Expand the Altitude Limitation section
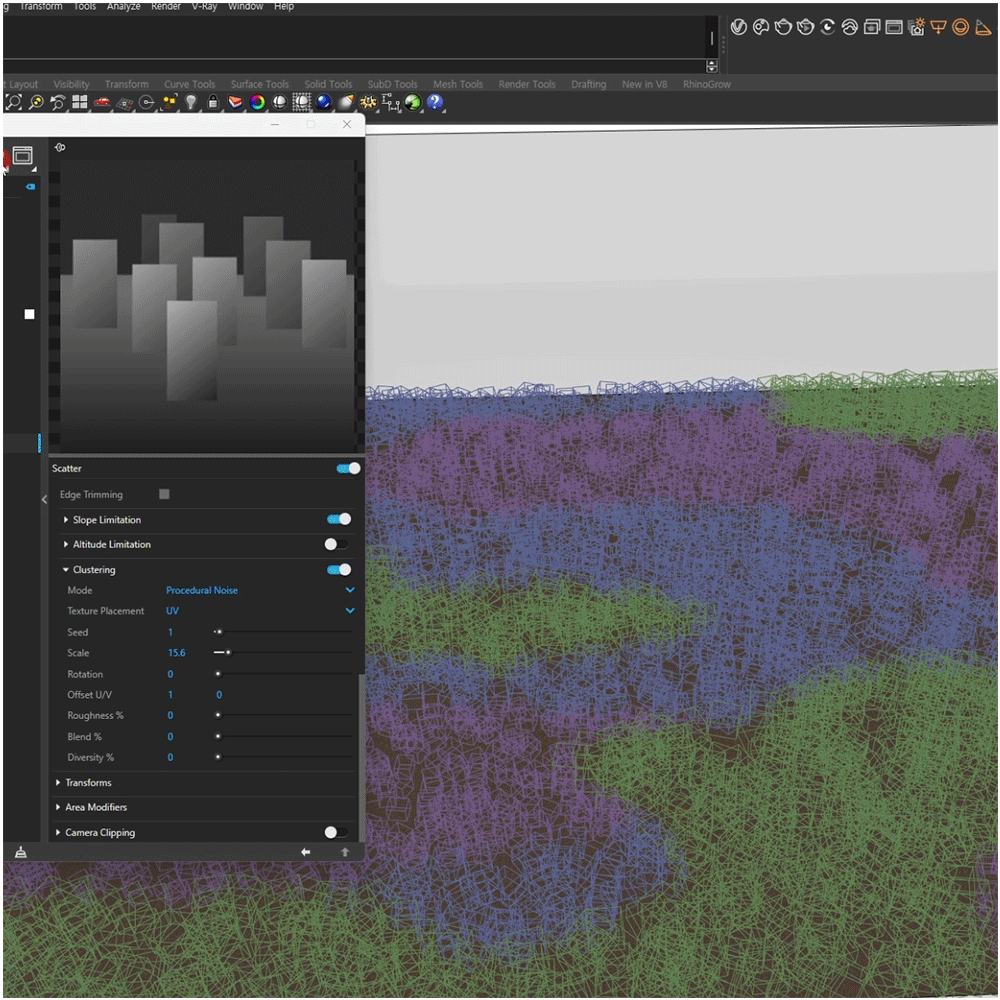 [66, 544]
